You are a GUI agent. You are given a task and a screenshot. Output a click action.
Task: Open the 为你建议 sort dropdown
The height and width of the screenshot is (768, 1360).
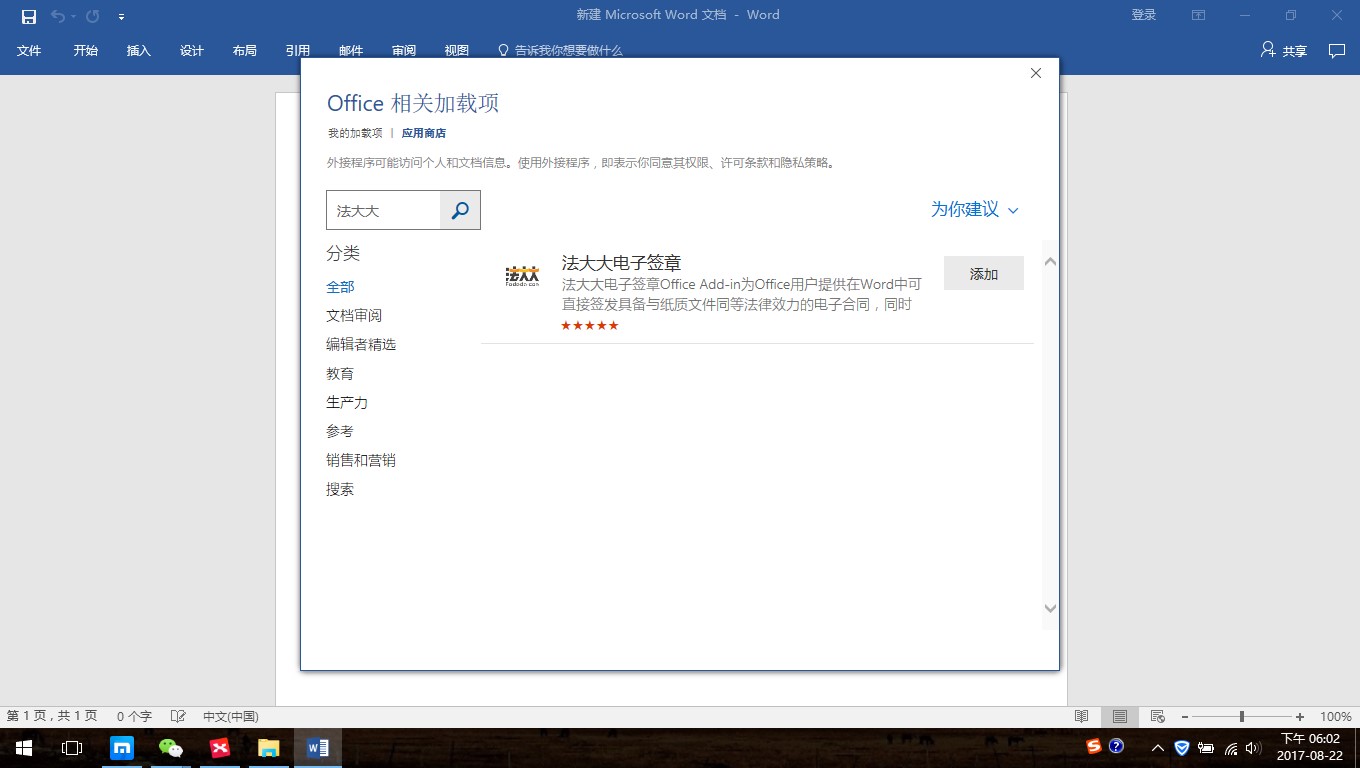pos(975,209)
